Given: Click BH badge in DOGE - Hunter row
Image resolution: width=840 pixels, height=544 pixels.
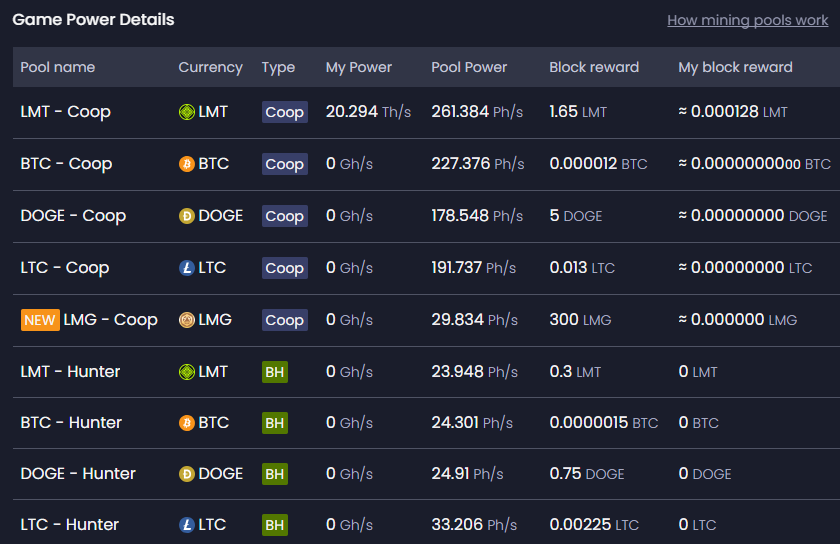Looking at the screenshot, I should pyautogui.click(x=275, y=474).
